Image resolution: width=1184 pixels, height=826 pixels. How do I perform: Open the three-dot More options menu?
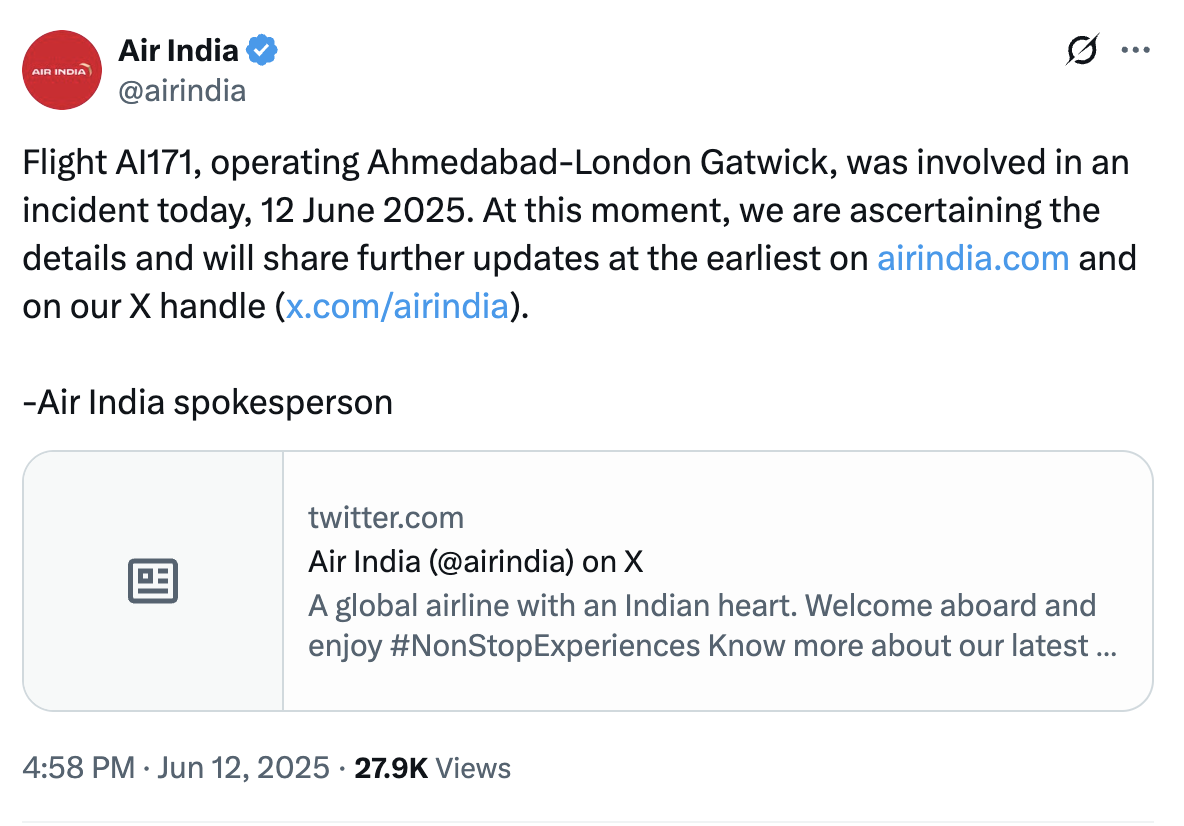[1135, 50]
